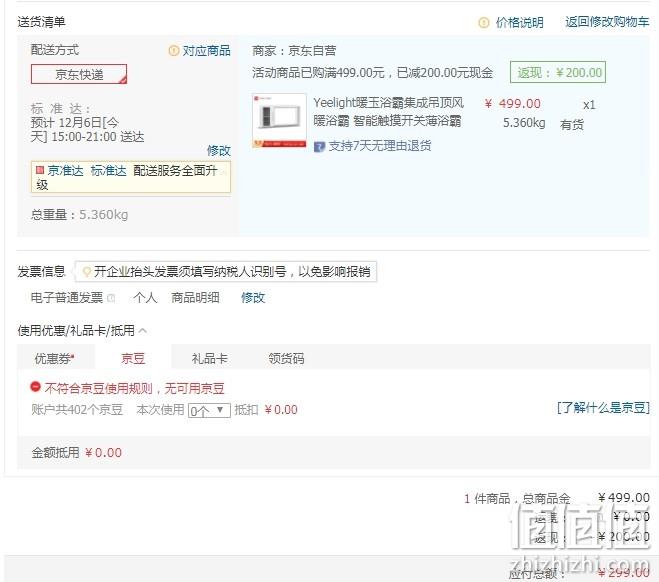Open the 京准达 link
Screen dimensions: 659x582
pyautogui.click(x=66, y=170)
